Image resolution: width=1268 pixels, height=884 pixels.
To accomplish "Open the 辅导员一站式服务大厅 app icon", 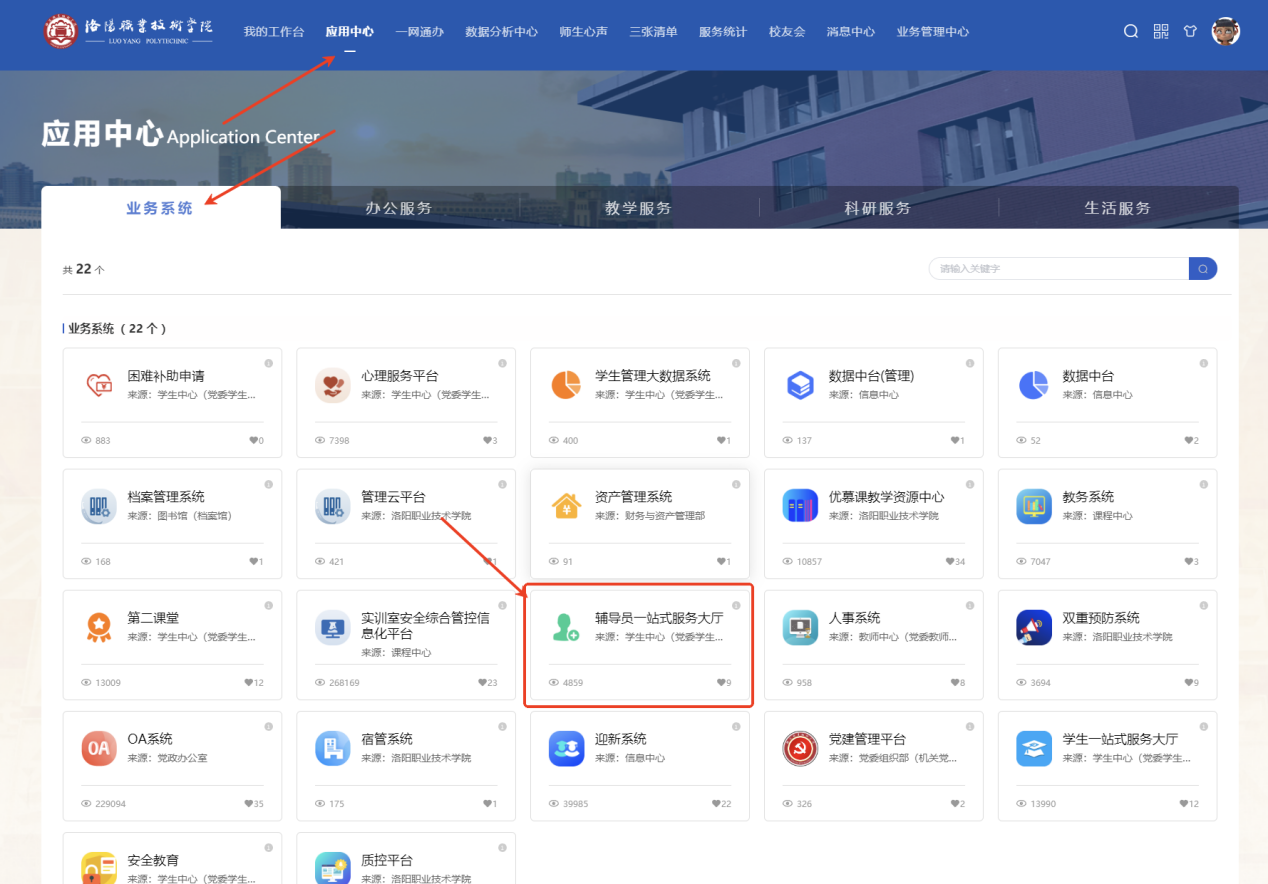I will [x=566, y=627].
